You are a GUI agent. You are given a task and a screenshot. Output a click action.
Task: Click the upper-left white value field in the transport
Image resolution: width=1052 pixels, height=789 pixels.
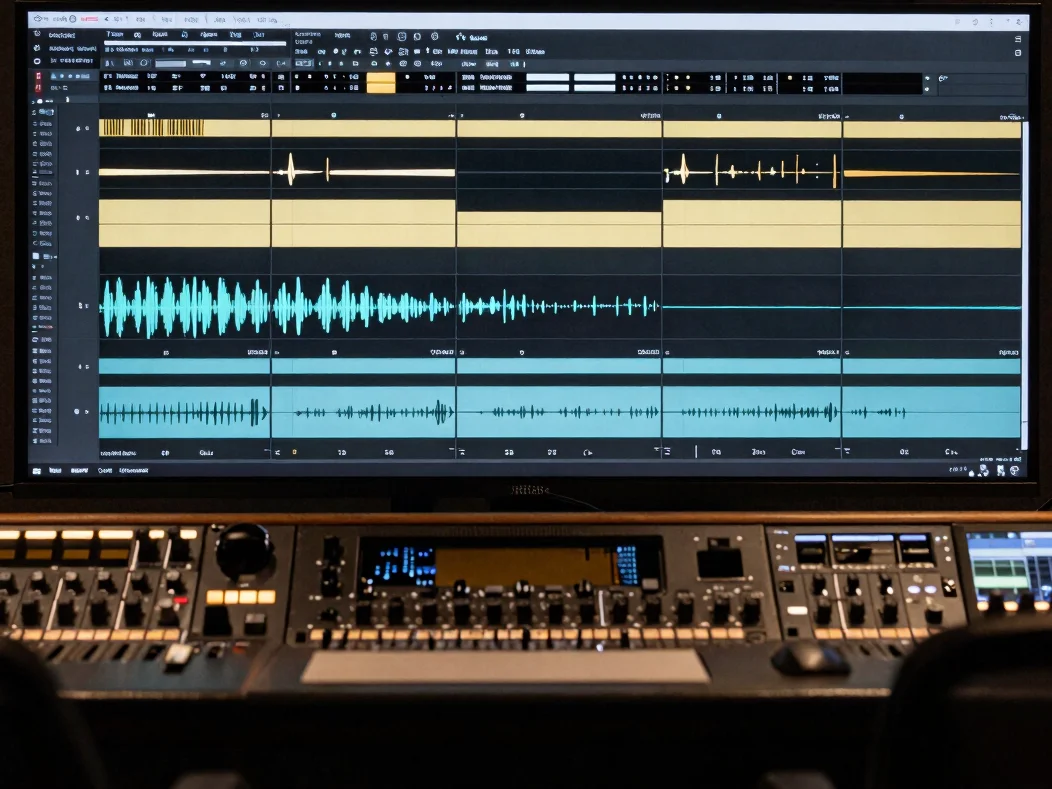(x=547, y=77)
